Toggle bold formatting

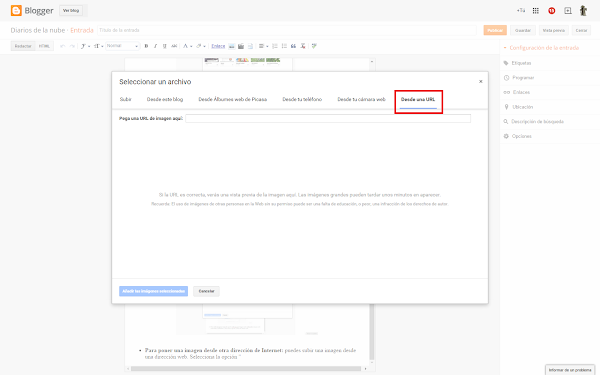coord(146,46)
